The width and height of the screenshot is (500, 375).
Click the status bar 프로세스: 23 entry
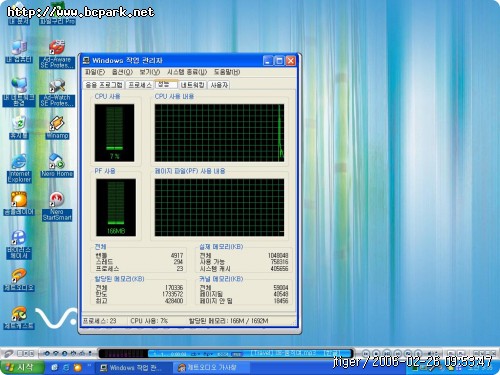[x=99, y=321]
